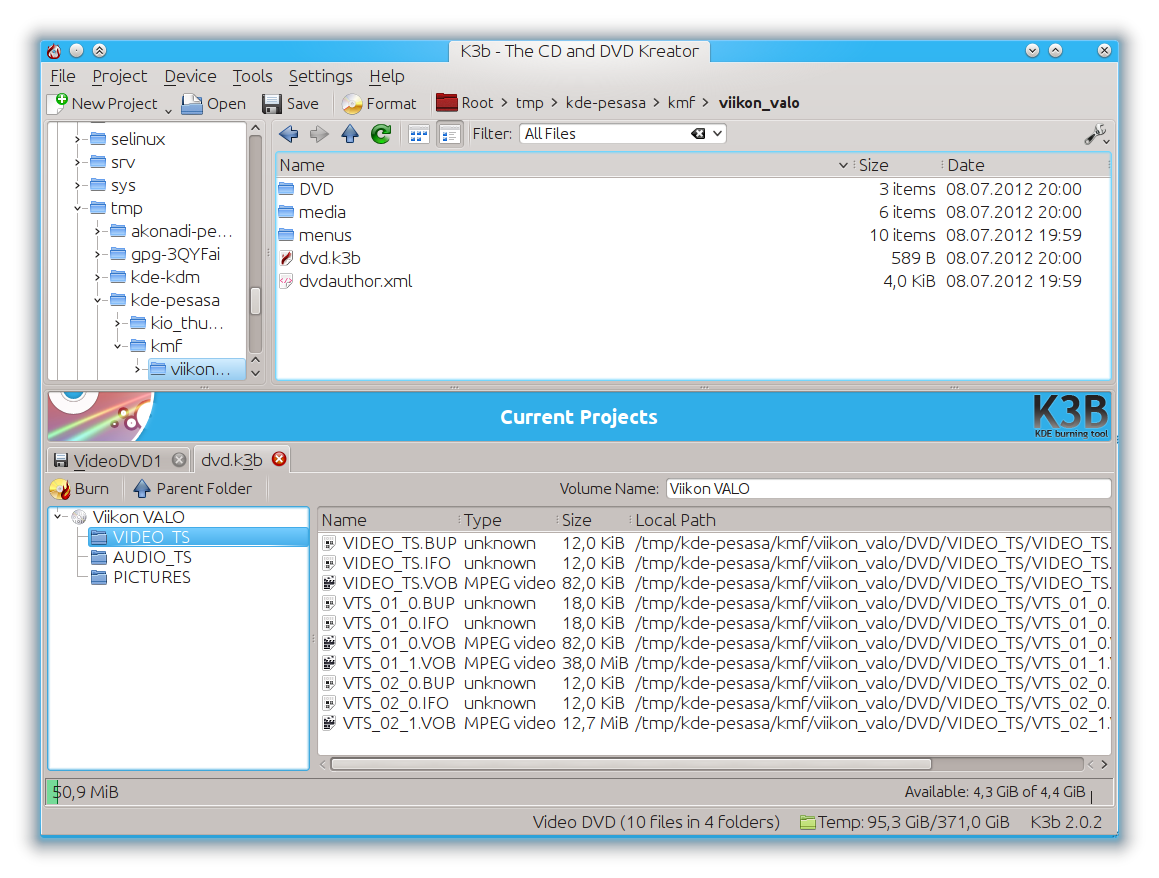Close the VideoDVD1 project tab
The width and height of the screenshot is (1159, 878).
(179, 460)
